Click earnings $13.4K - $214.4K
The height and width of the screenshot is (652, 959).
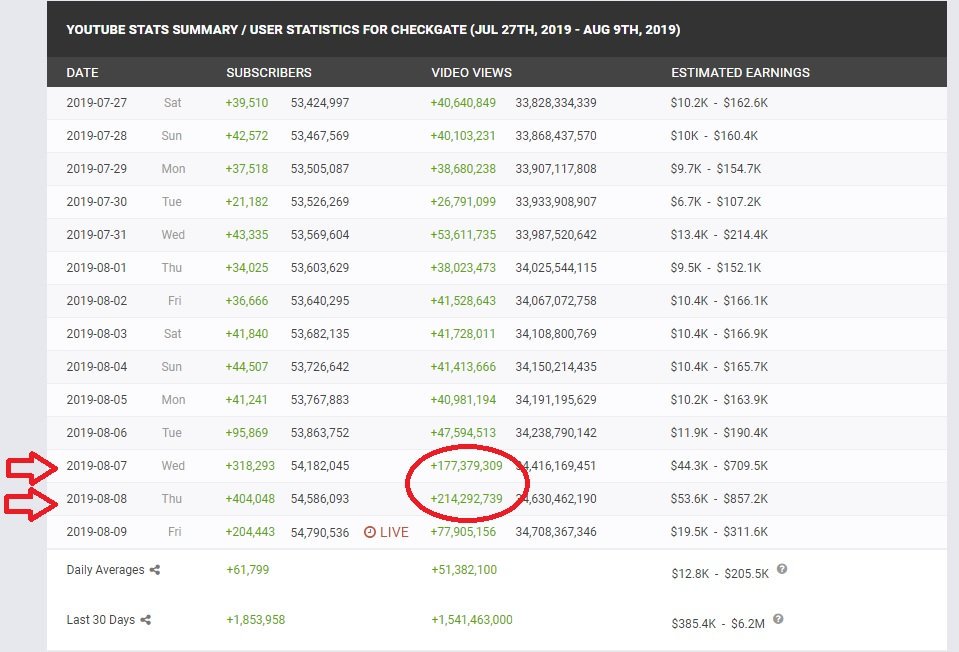tap(719, 235)
